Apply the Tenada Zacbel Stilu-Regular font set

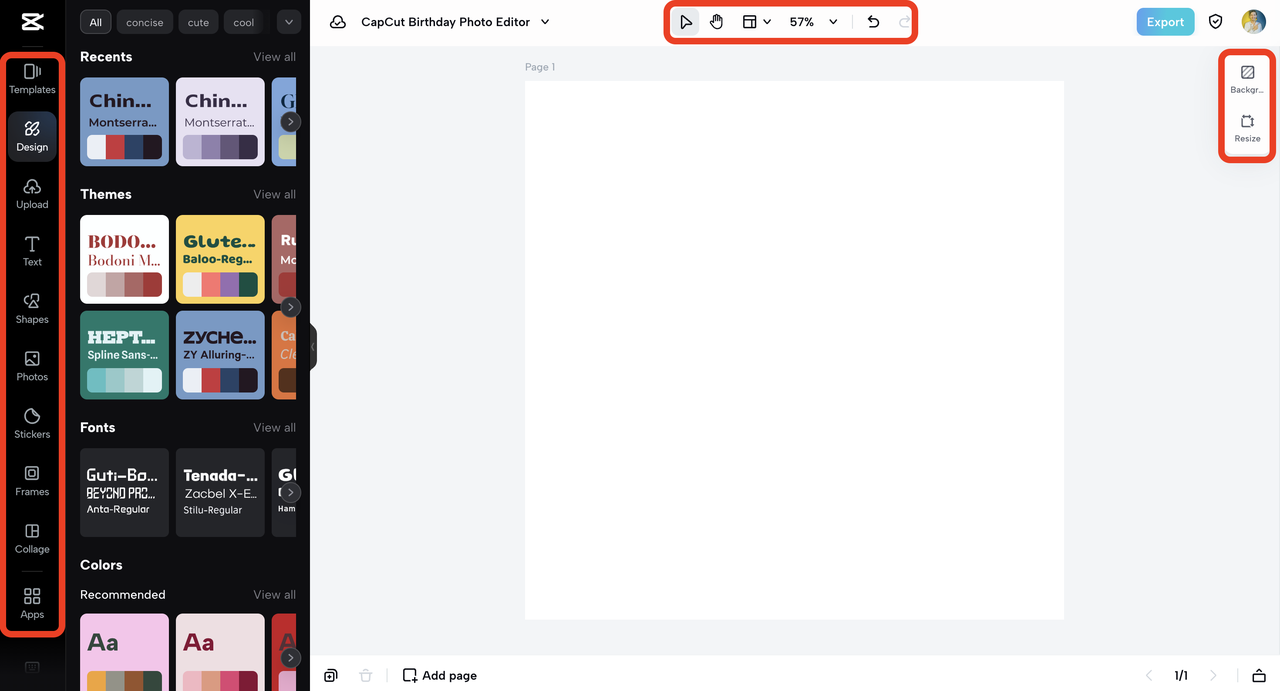pos(220,492)
